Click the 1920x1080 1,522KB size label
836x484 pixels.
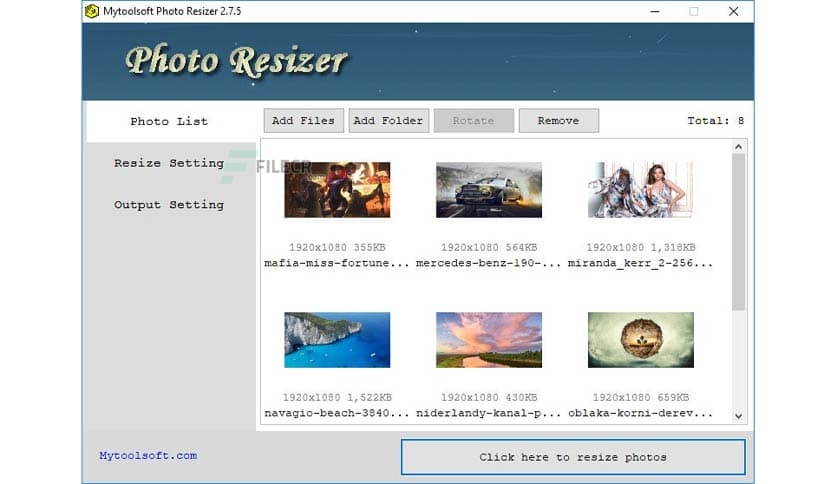[x=337, y=398]
